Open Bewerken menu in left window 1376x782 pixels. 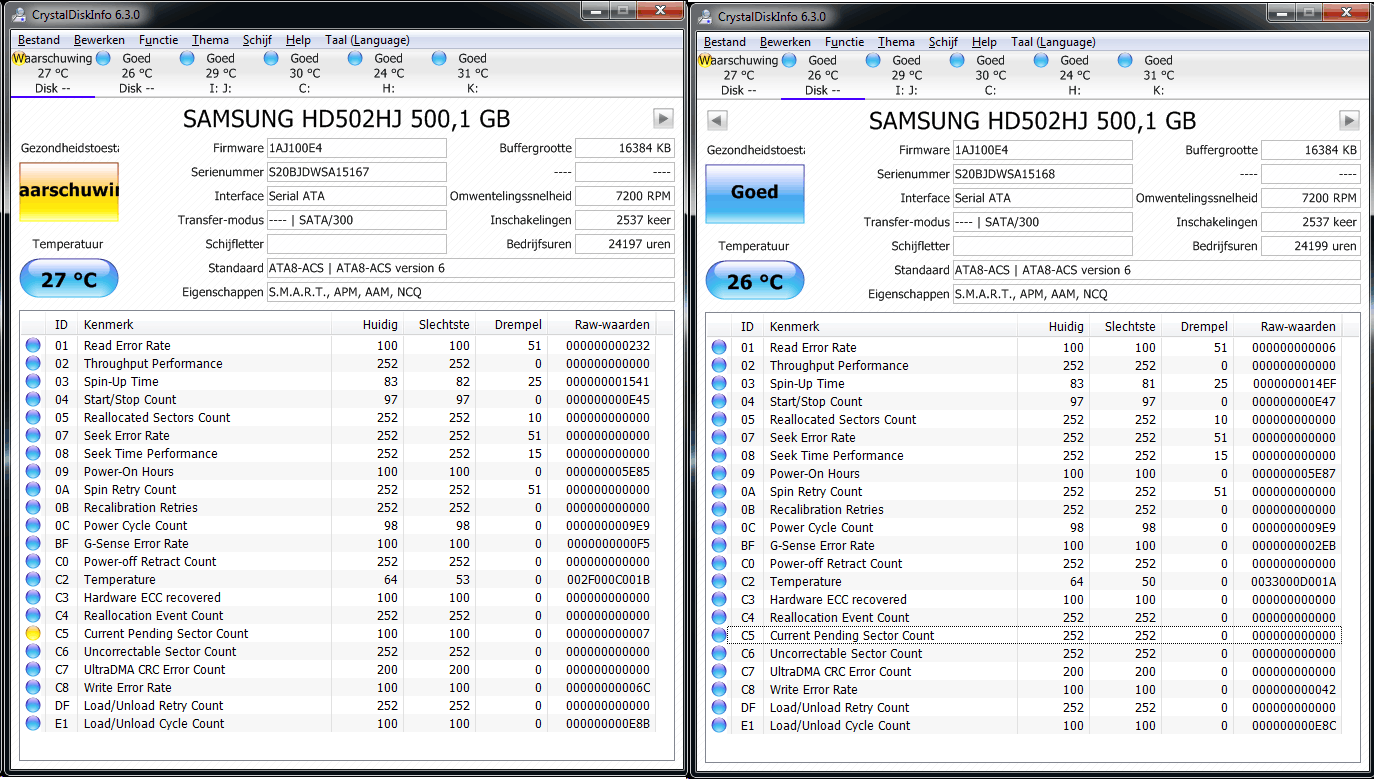[x=99, y=40]
